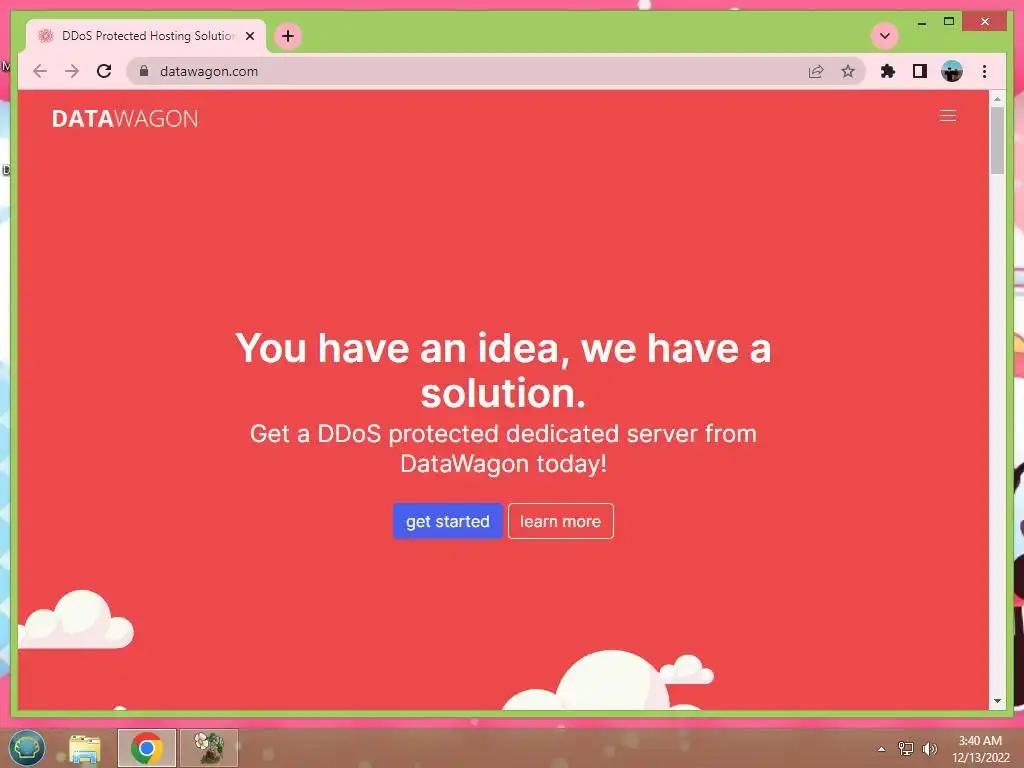Minimize the Chrome window

tap(921, 22)
